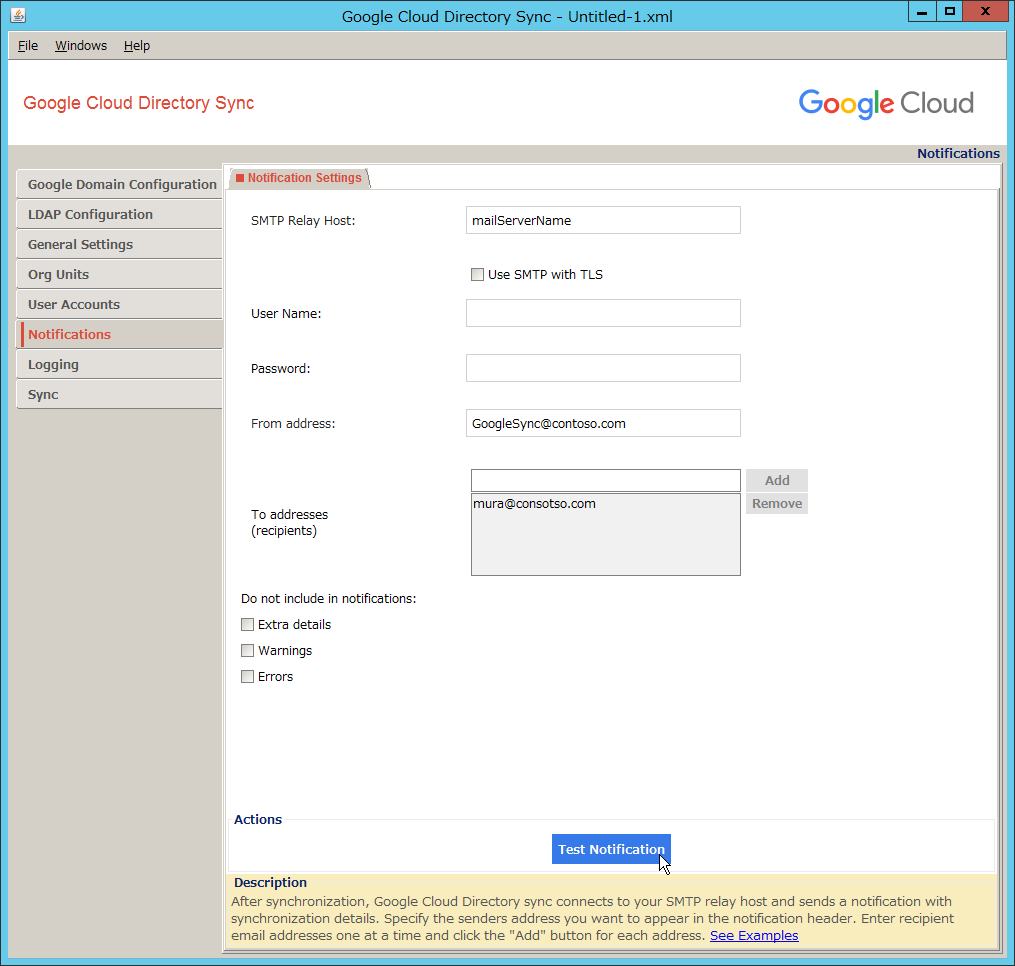This screenshot has height=966, width=1015.
Task: Focus the Password field
Action: click(x=603, y=368)
